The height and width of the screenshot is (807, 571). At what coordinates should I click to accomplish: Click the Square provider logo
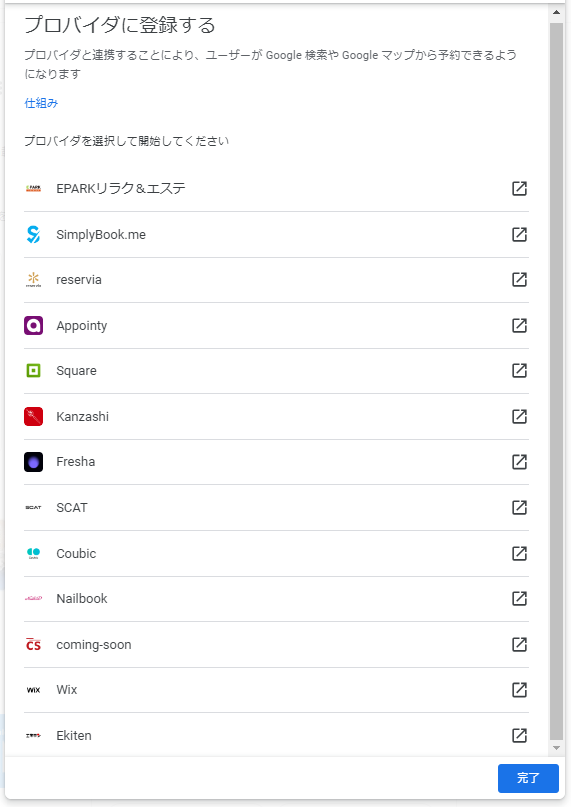pyautogui.click(x=33, y=371)
